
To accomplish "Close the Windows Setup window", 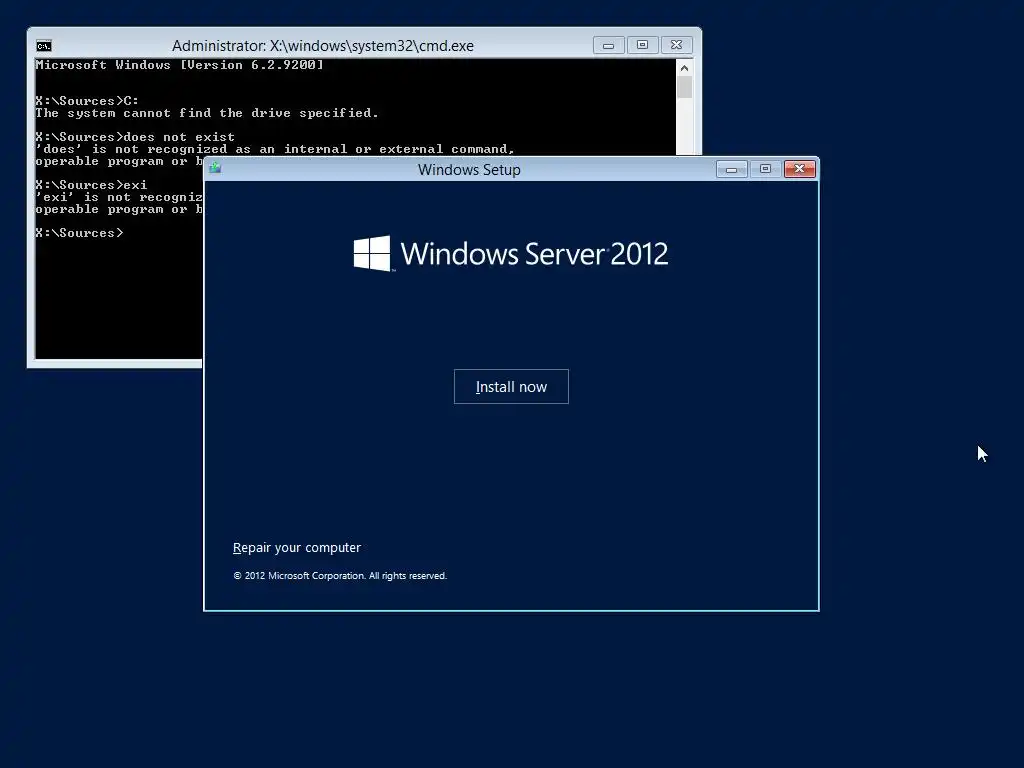I will (x=799, y=169).
